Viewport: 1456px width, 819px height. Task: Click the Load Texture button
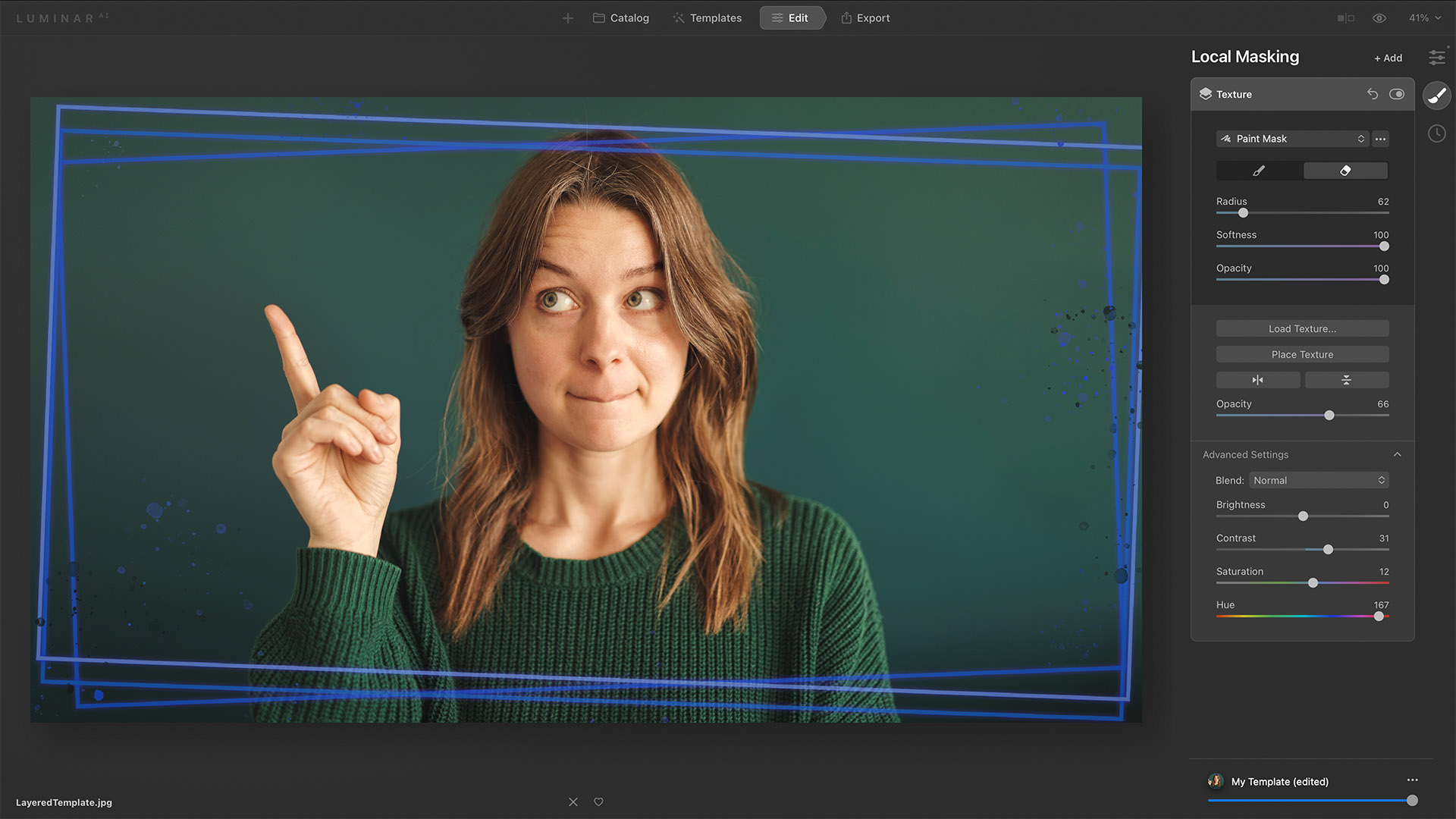[x=1302, y=329]
